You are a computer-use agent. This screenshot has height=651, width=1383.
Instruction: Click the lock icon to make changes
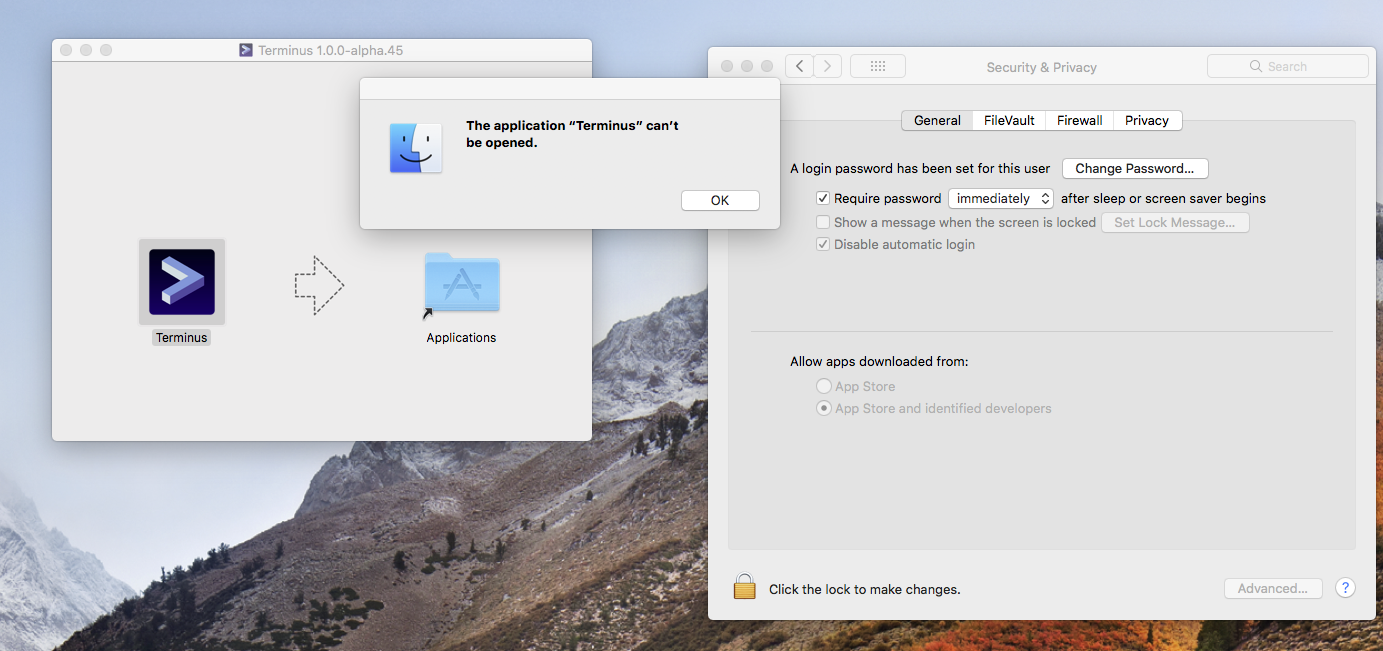coord(744,586)
